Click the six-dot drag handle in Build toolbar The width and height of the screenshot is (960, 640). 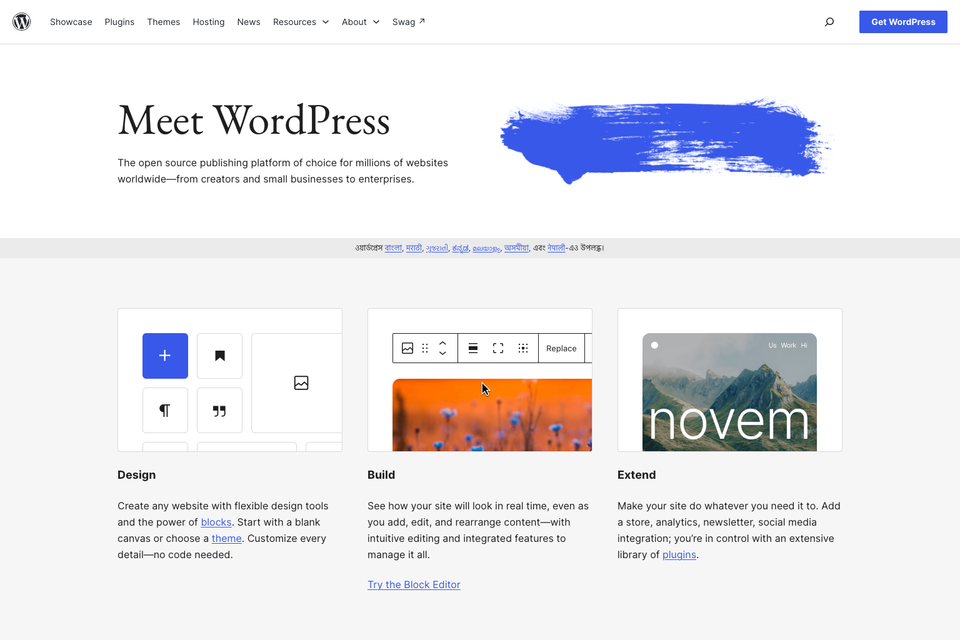click(x=425, y=348)
